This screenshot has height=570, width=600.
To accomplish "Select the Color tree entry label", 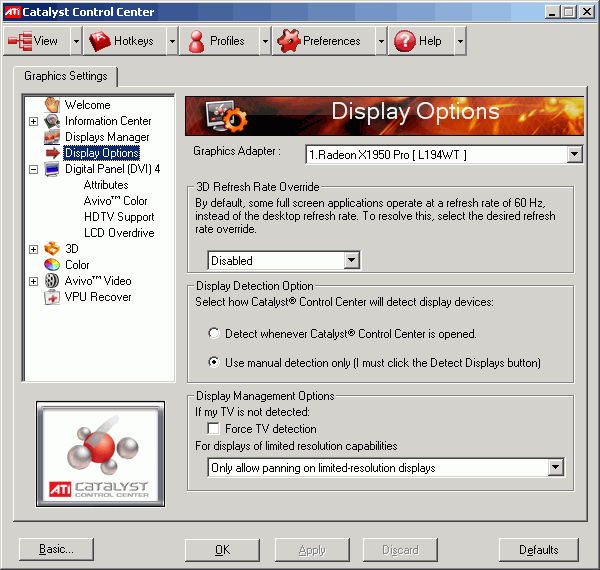I will point(77,265).
